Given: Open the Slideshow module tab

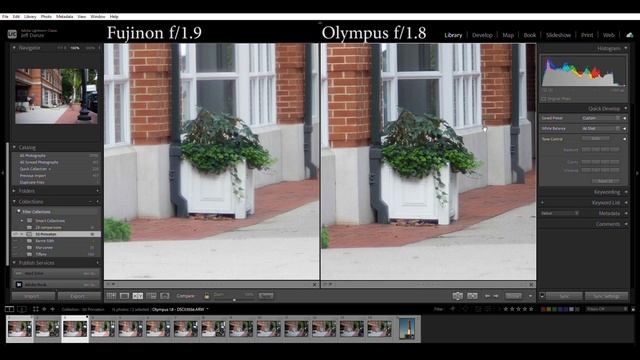Looking at the screenshot, I should (x=558, y=35).
